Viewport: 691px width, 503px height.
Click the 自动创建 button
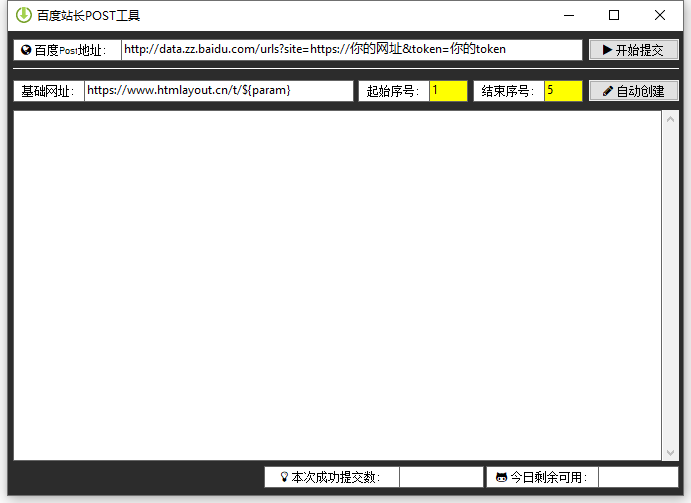tap(634, 91)
